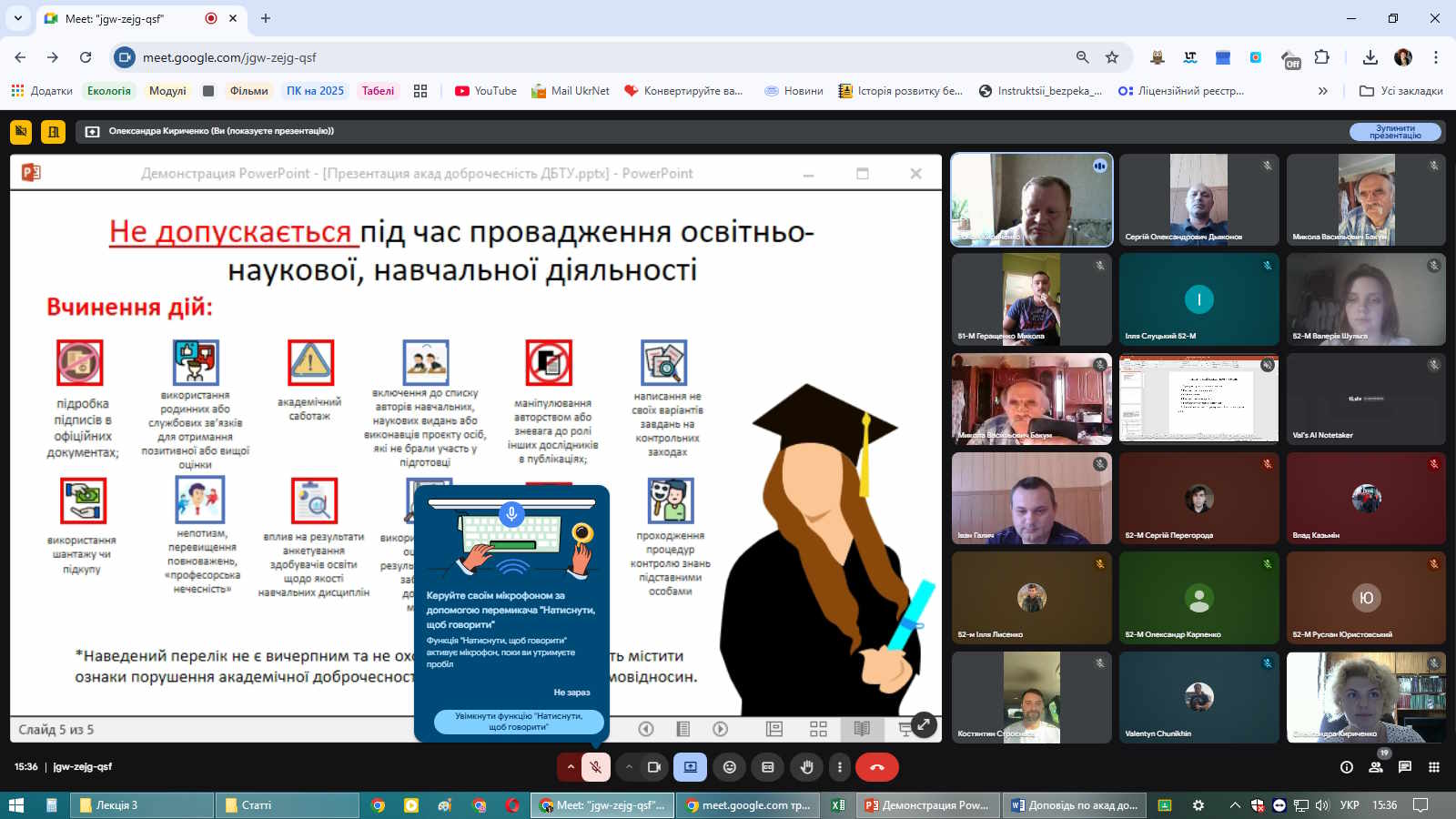
Task: Open the YouTube bookmark
Action: coord(486,91)
